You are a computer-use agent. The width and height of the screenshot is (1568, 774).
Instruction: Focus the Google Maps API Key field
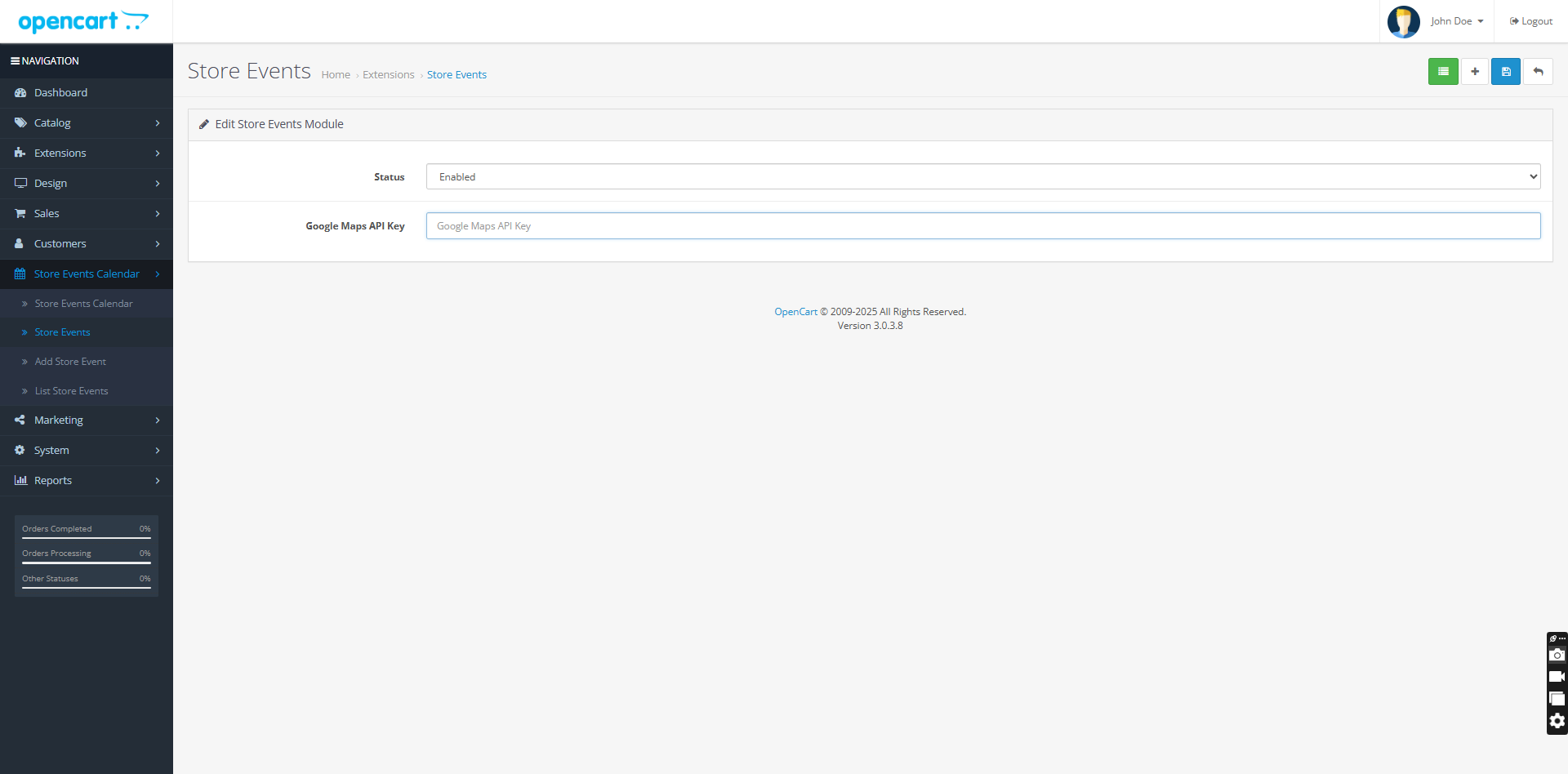point(982,226)
